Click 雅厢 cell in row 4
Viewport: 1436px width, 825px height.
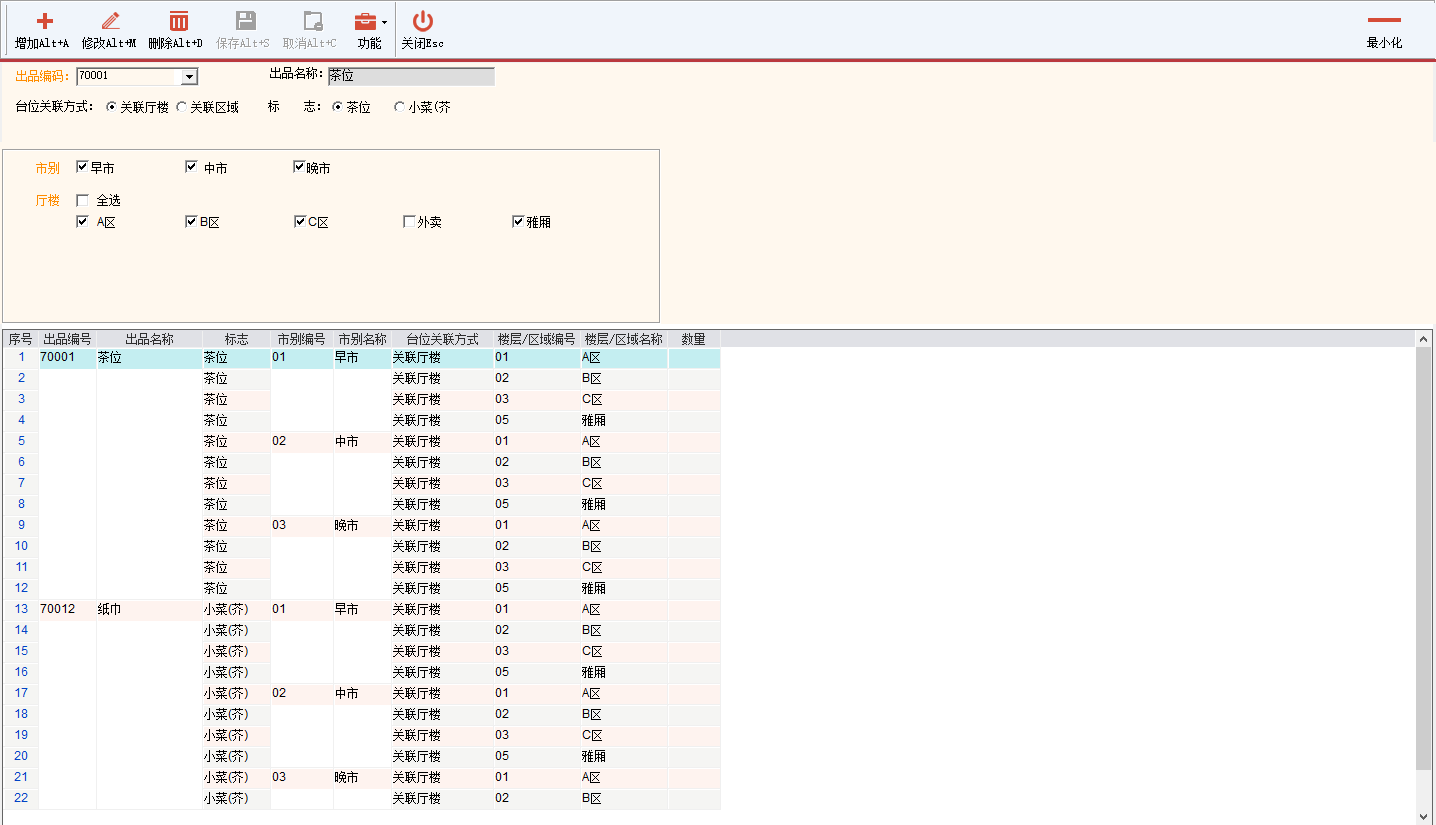624,420
